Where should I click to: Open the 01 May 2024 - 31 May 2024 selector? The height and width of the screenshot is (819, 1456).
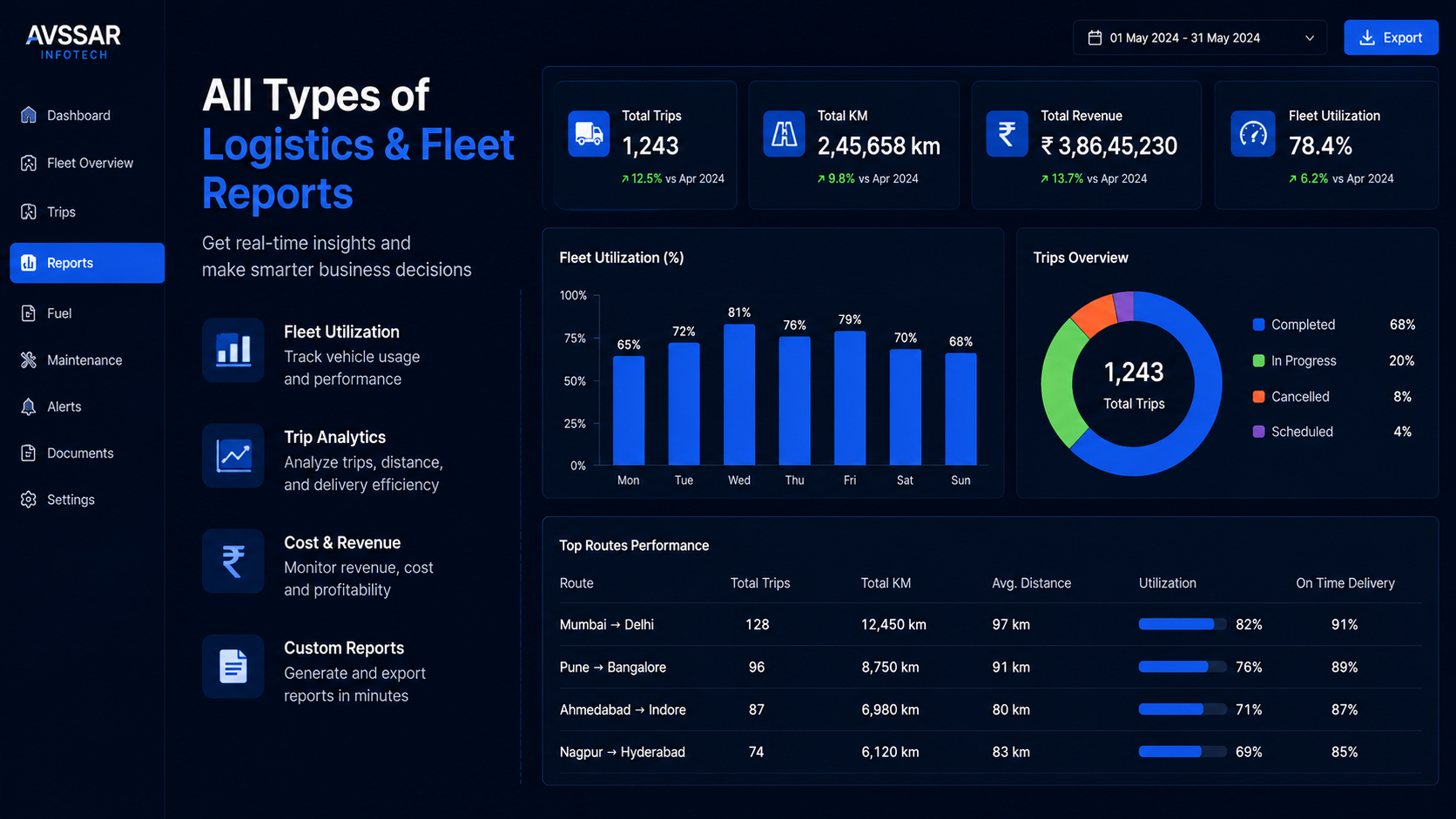pos(1200,37)
